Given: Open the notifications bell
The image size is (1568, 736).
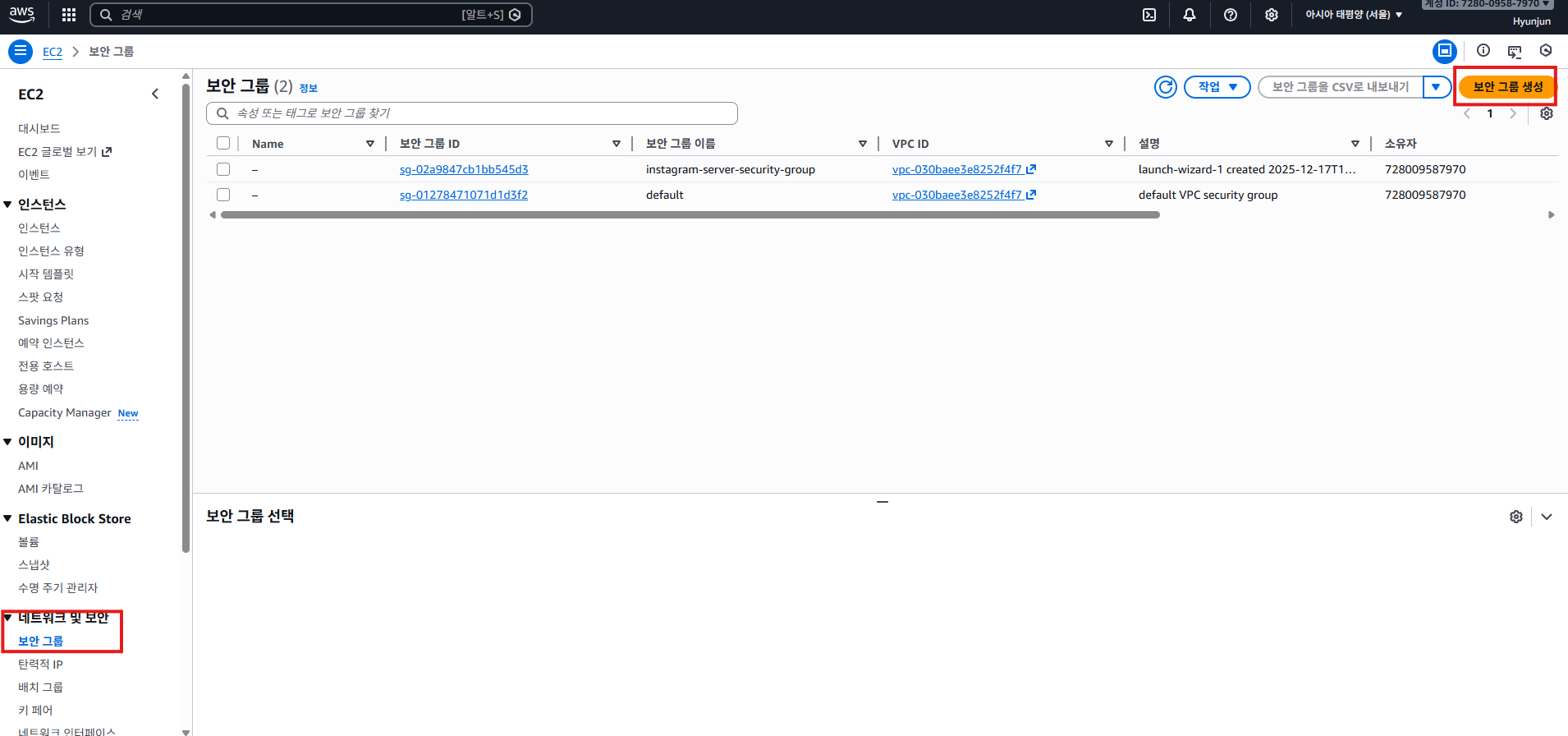Looking at the screenshot, I should [1189, 15].
